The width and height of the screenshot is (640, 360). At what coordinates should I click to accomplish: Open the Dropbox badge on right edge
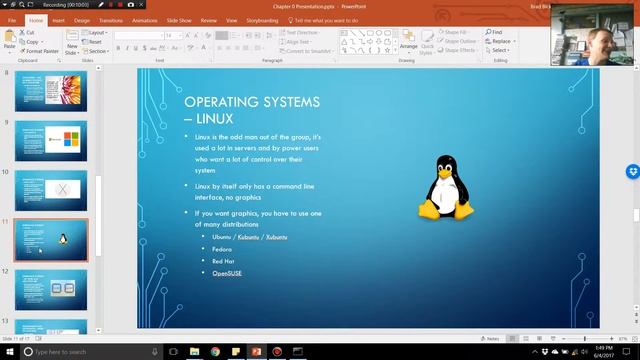pos(633,171)
